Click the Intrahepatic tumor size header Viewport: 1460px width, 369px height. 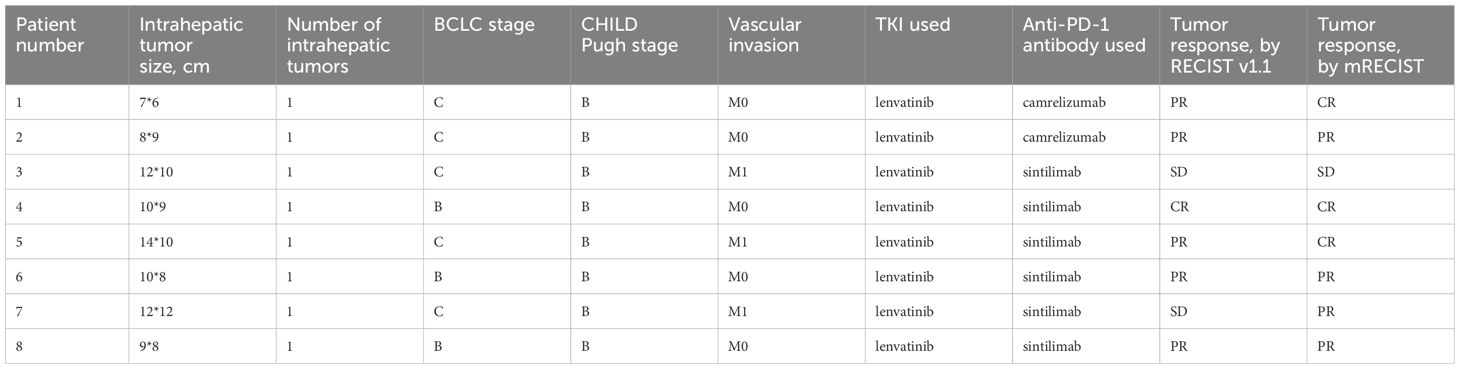tap(200, 45)
